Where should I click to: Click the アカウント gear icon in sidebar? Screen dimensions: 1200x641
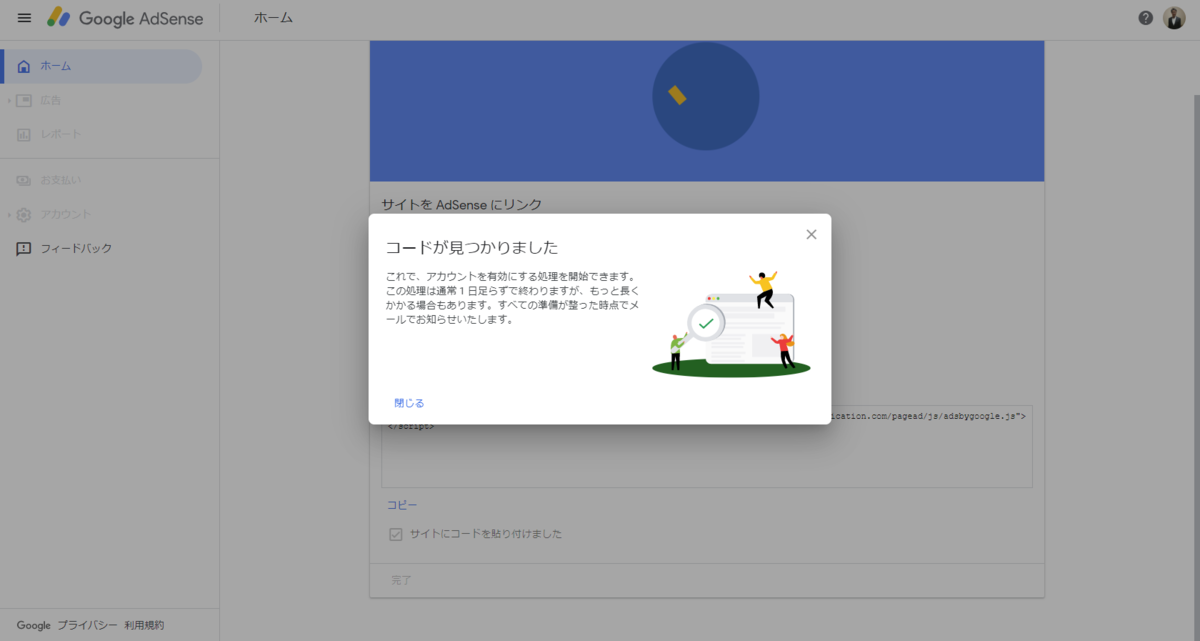[24, 214]
